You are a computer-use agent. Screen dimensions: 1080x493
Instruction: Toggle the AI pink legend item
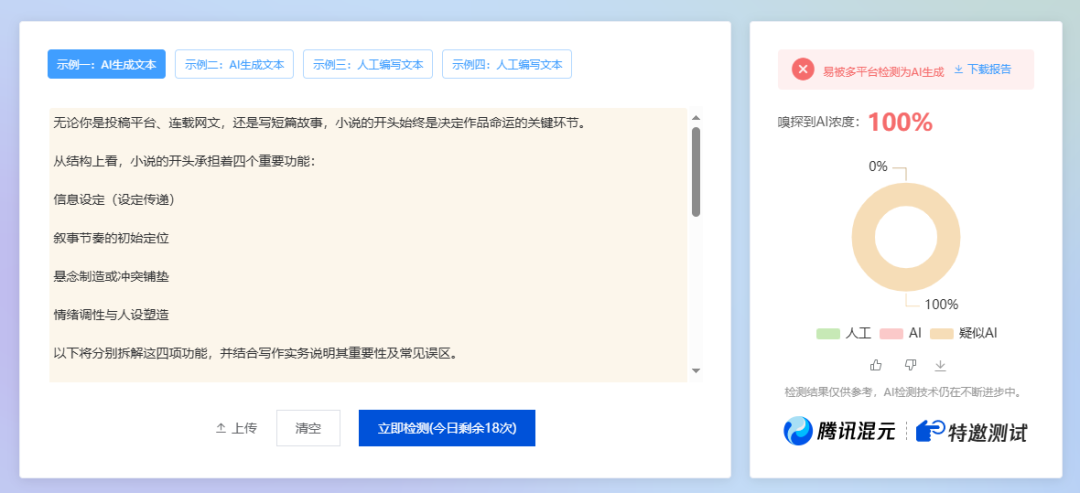point(902,333)
